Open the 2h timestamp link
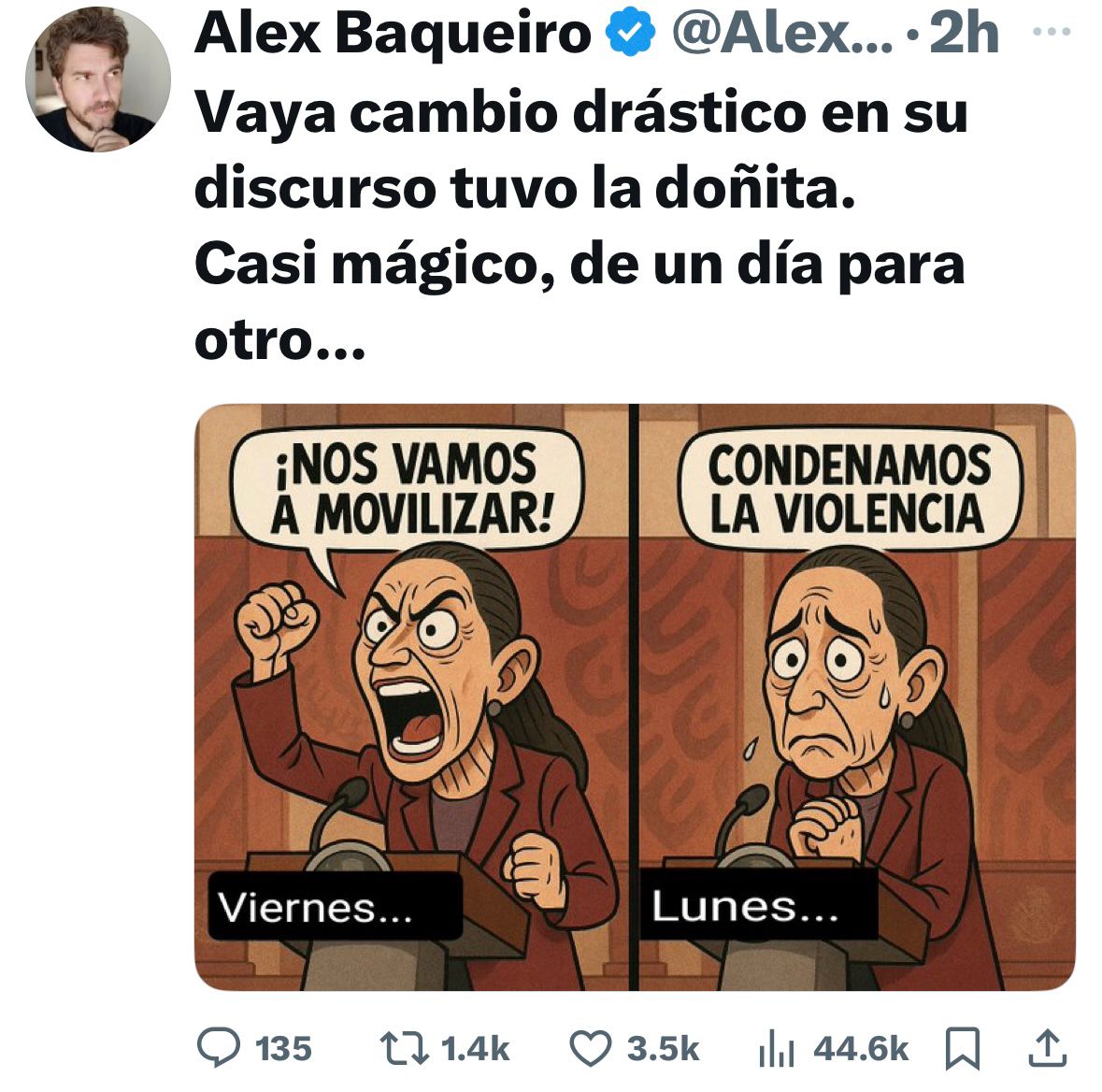Image resolution: width=1102 pixels, height=1092 pixels. point(964,33)
